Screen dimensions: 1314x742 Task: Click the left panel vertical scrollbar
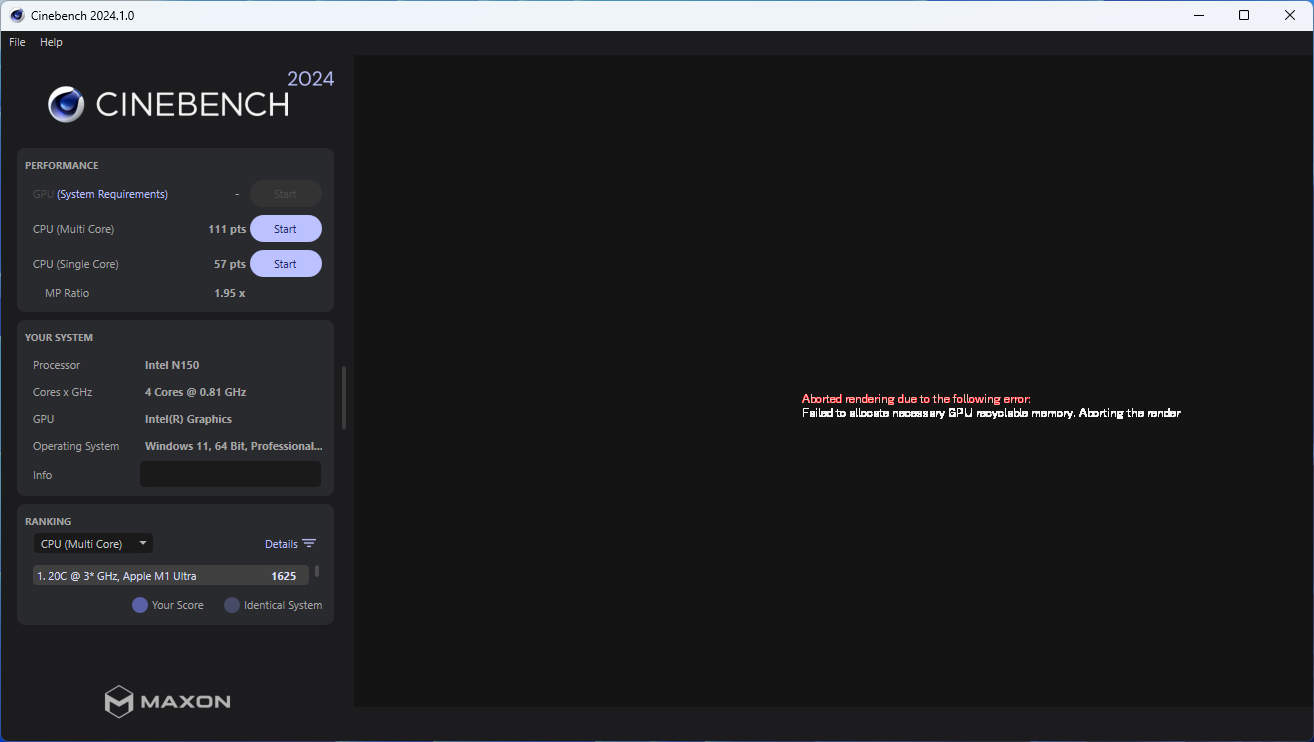pyautogui.click(x=344, y=397)
